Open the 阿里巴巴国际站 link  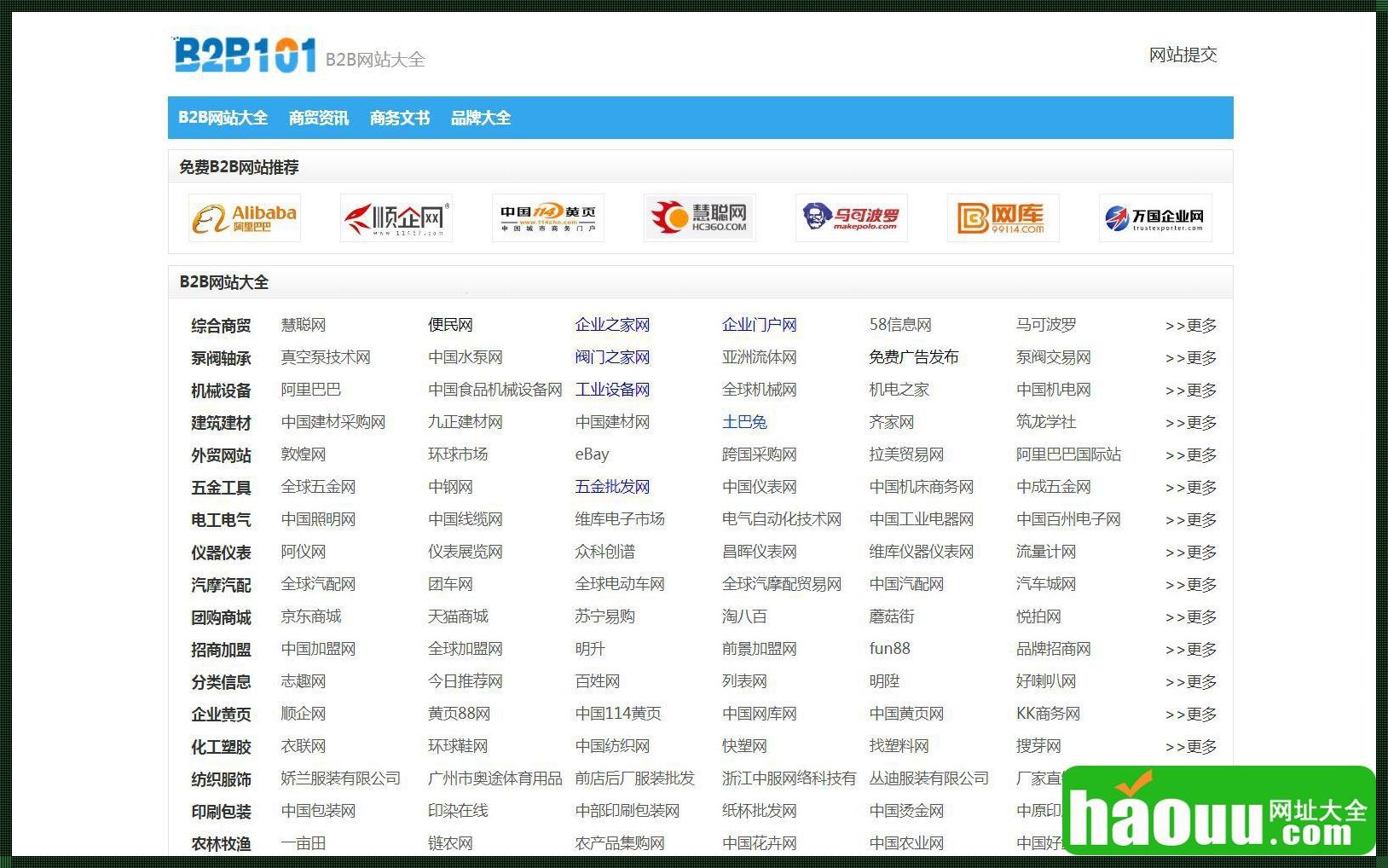click(x=1068, y=454)
